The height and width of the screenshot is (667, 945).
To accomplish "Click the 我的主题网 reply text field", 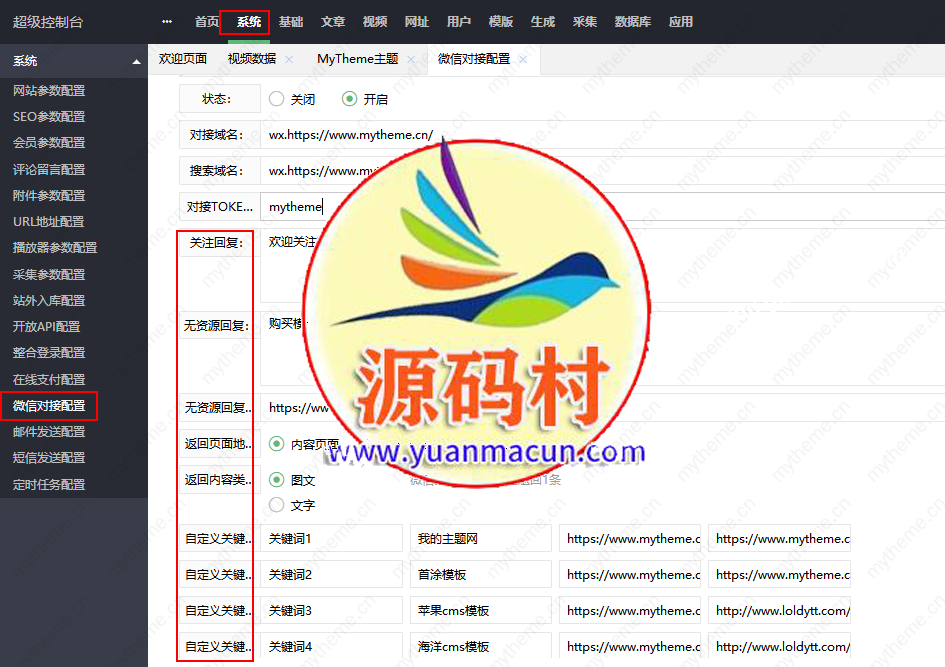I will click(x=480, y=538).
